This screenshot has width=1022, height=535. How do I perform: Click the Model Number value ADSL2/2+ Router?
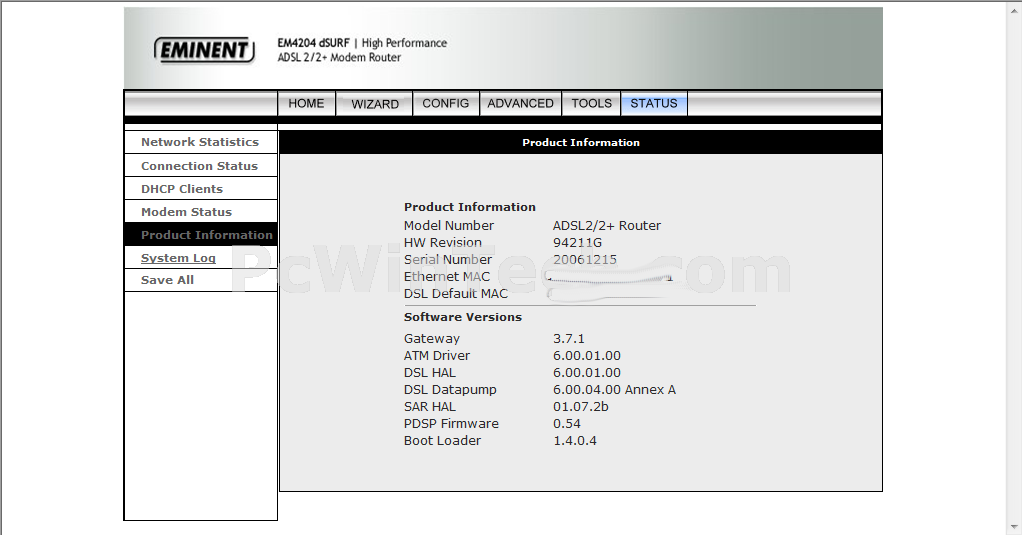607,225
